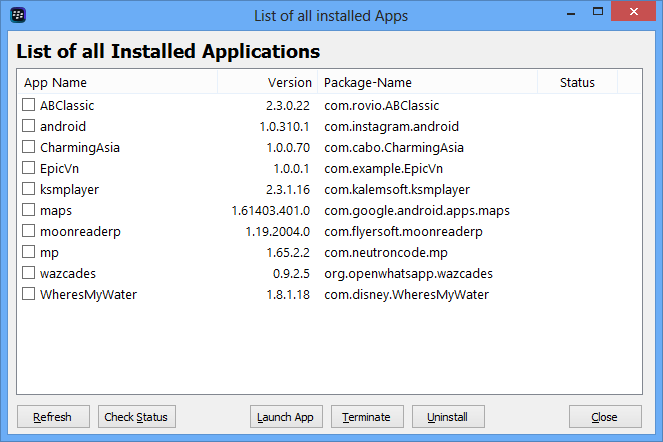663x442 pixels.
Task: Sort by the App Name column header
Action: pos(117,82)
